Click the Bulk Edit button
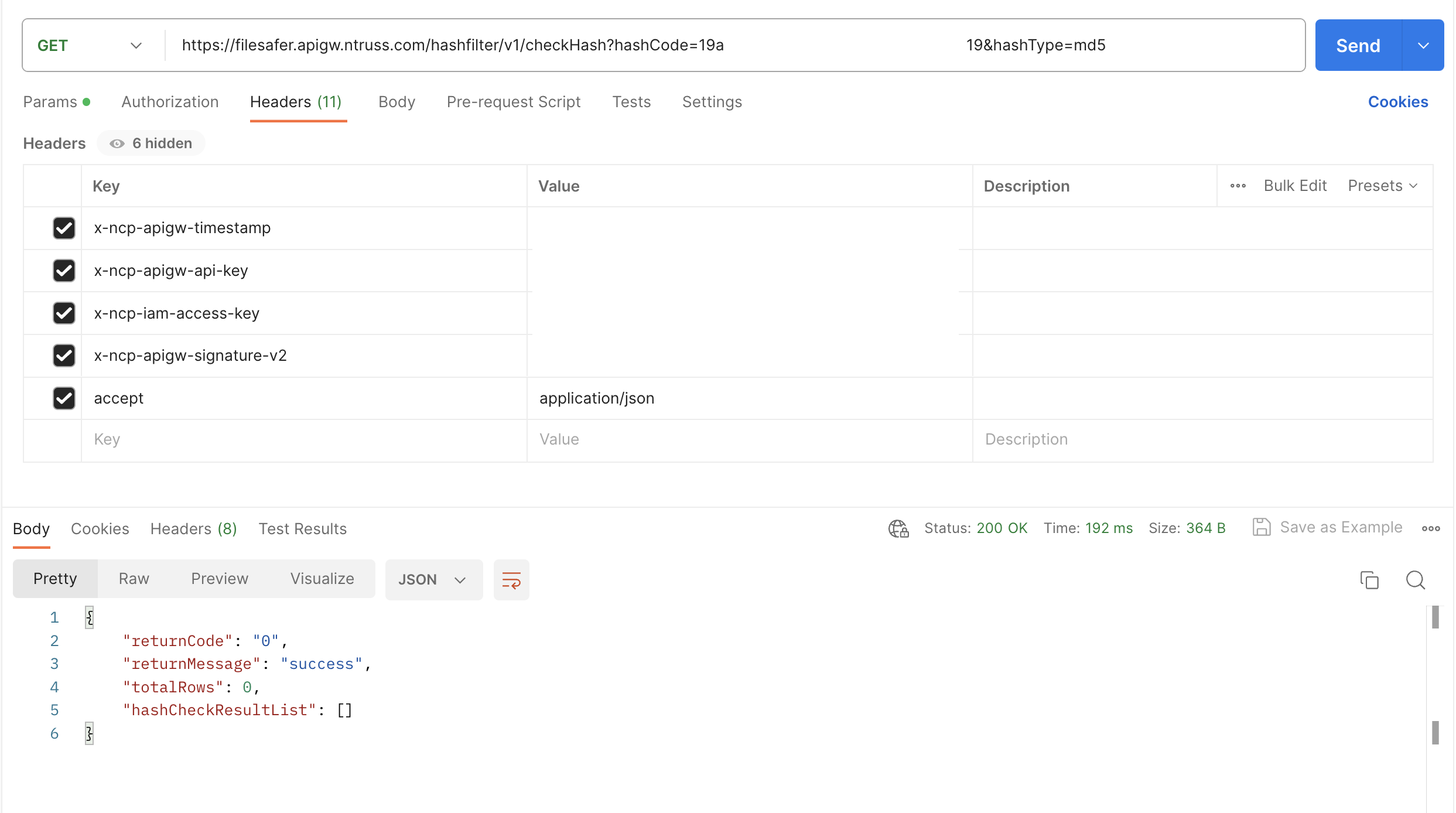Screen dimensions: 1456x813 [1294, 186]
